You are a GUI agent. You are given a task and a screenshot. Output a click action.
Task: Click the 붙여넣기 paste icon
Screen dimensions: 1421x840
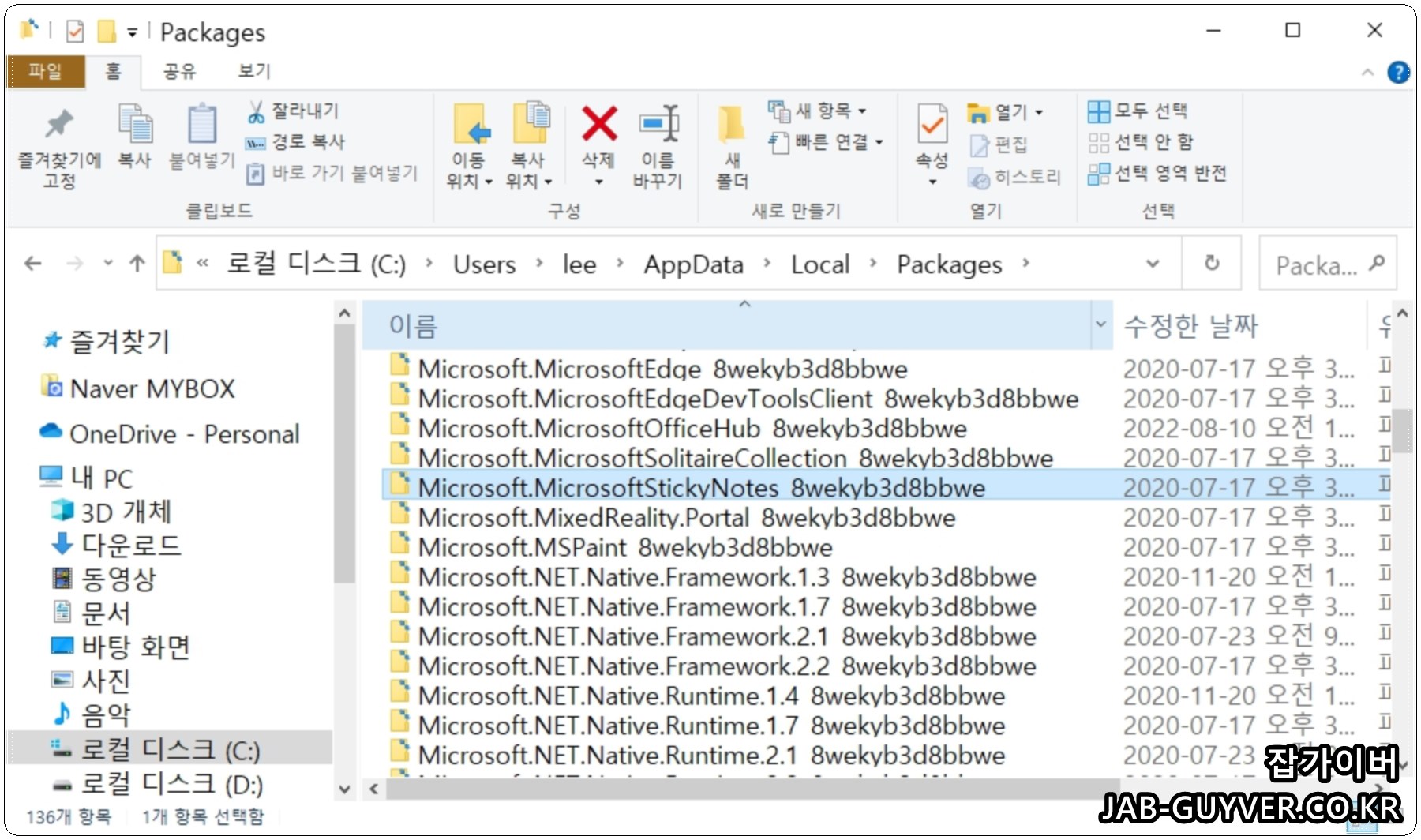202,136
